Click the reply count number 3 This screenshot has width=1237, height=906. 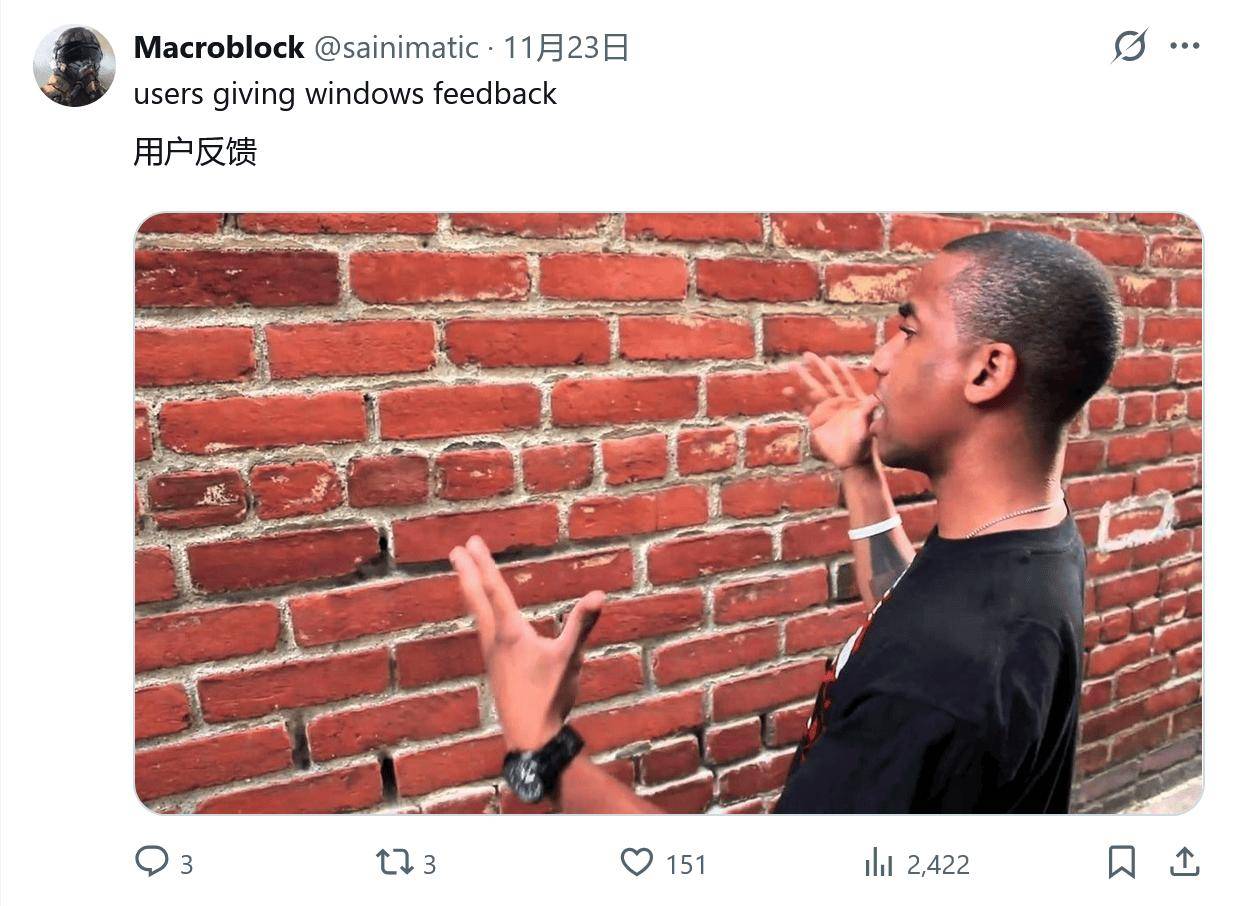(186, 865)
